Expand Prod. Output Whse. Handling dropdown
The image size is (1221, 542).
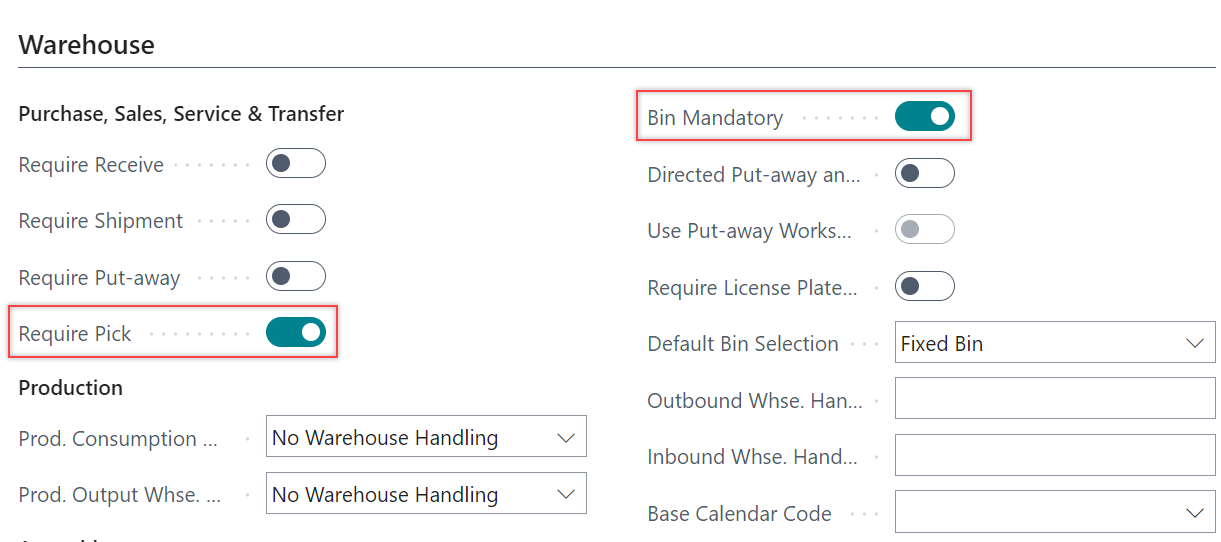tap(426, 495)
